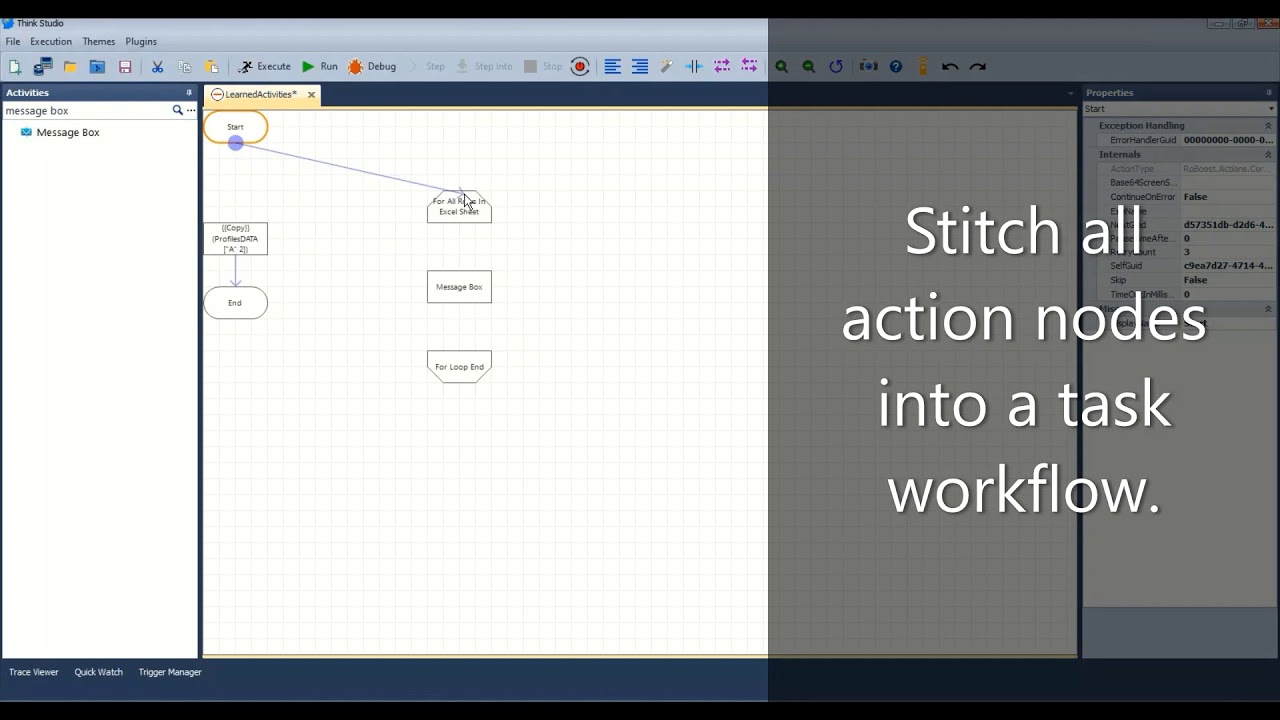
Task: Select the For All Rows In Excel Sheet node
Action: click(x=459, y=207)
